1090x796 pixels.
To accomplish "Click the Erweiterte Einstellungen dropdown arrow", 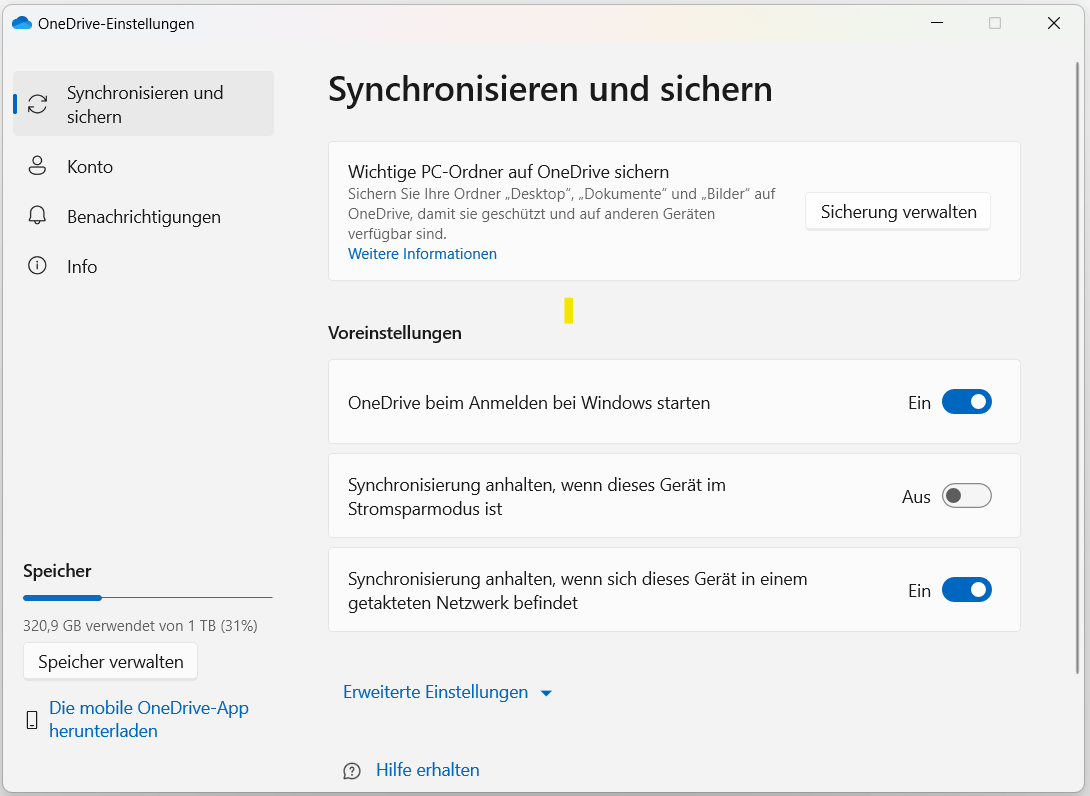I will coord(546,693).
